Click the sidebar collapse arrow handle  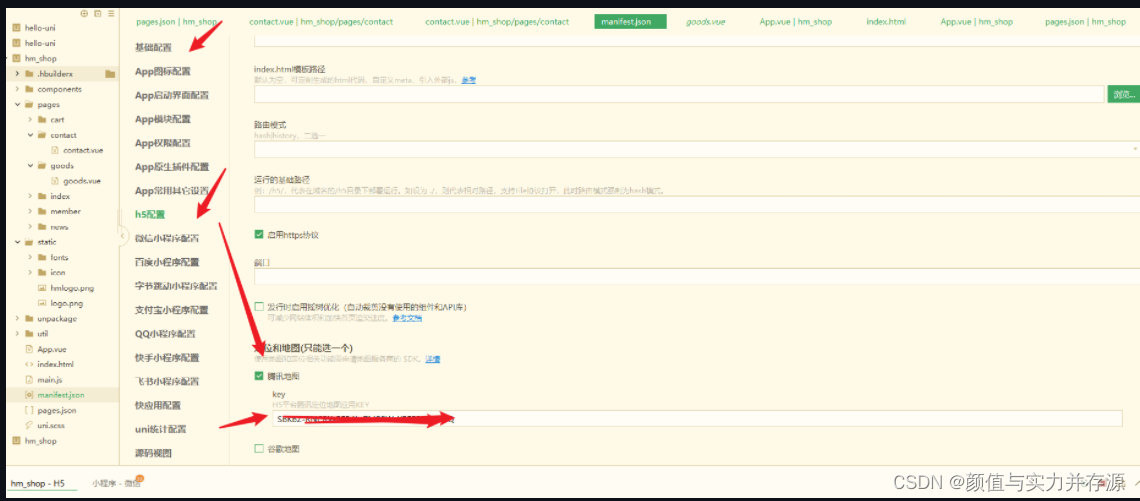tap(123, 236)
